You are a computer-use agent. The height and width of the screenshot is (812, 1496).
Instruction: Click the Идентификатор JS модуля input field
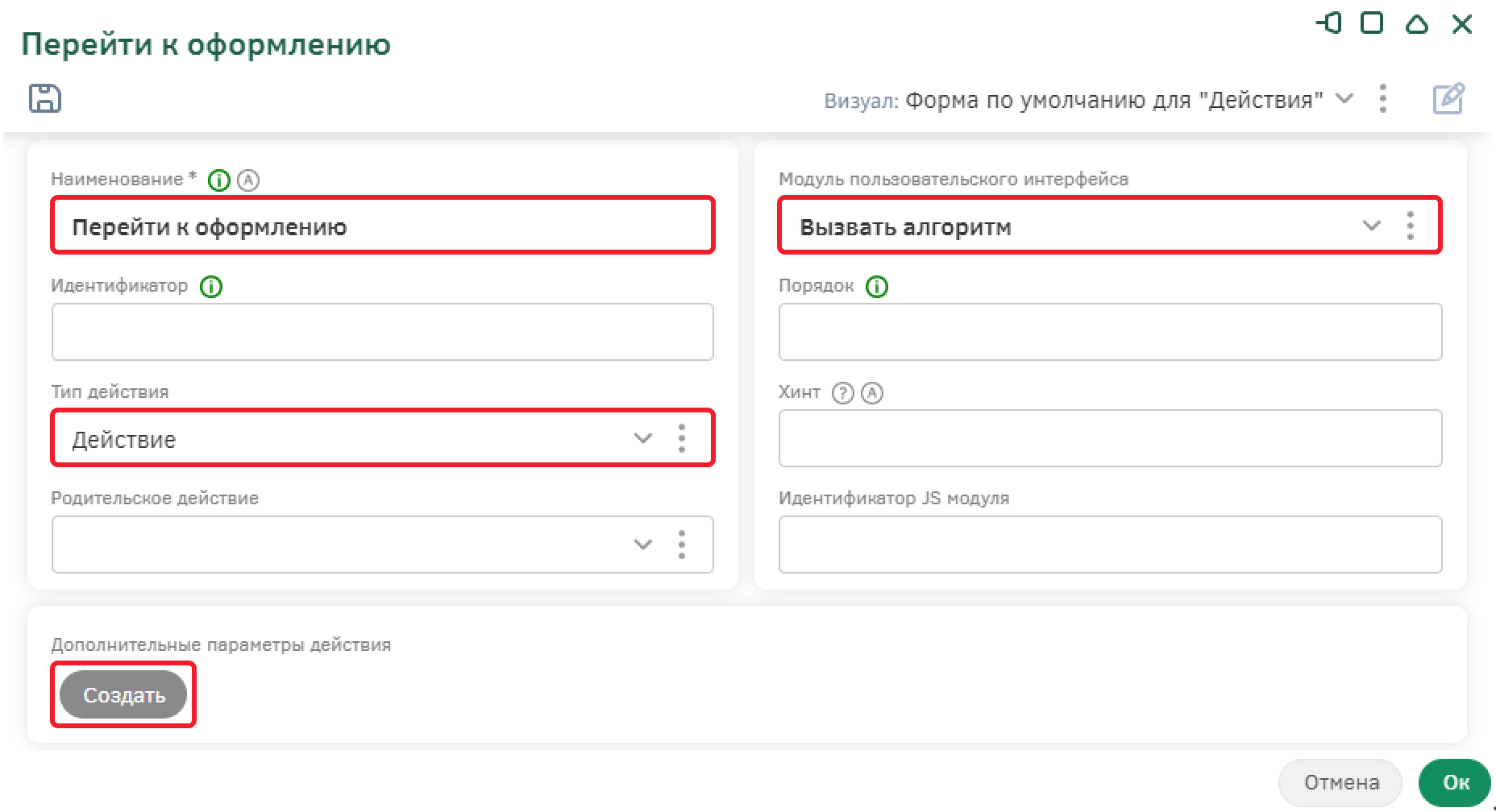1110,545
